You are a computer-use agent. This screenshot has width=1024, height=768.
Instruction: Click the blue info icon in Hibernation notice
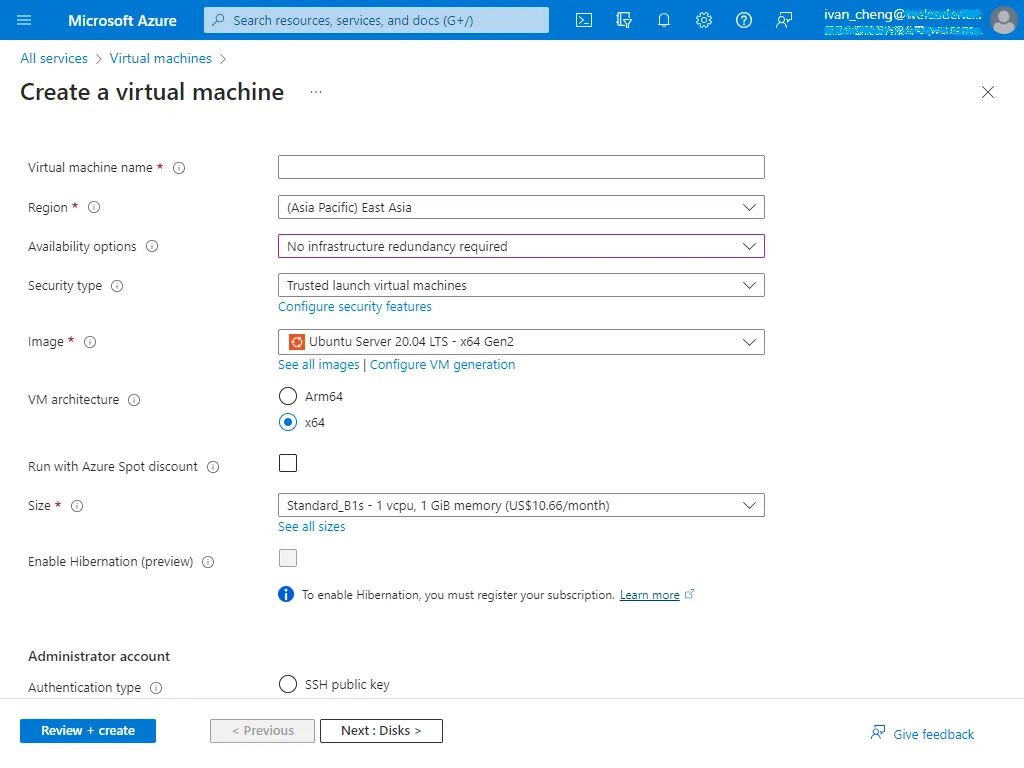point(286,594)
